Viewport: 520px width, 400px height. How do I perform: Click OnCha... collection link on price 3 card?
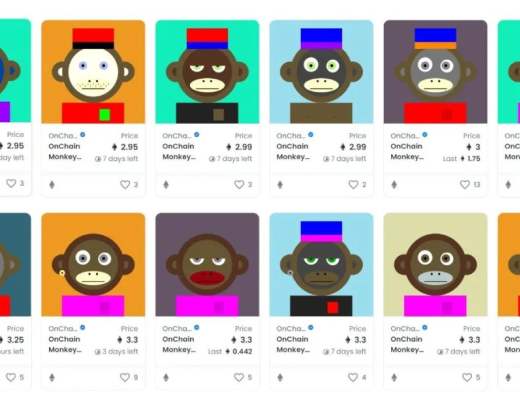(x=405, y=136)
